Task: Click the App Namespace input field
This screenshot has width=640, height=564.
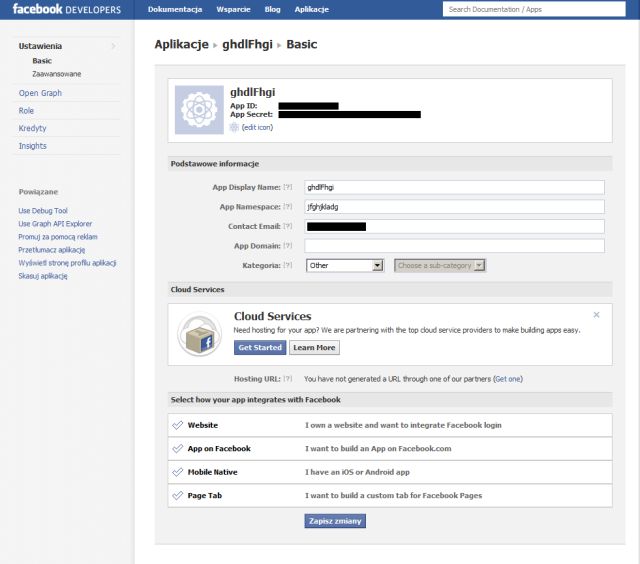Action: 454,207
